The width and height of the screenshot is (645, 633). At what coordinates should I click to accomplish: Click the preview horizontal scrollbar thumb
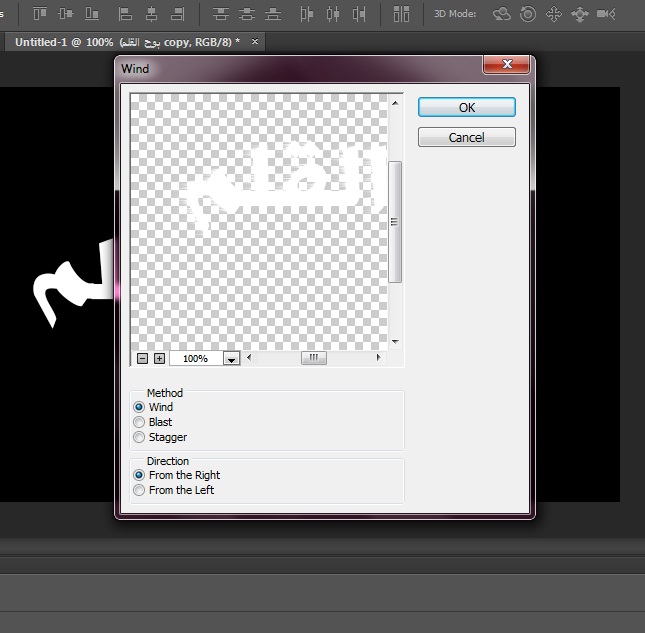click(313, 357)
